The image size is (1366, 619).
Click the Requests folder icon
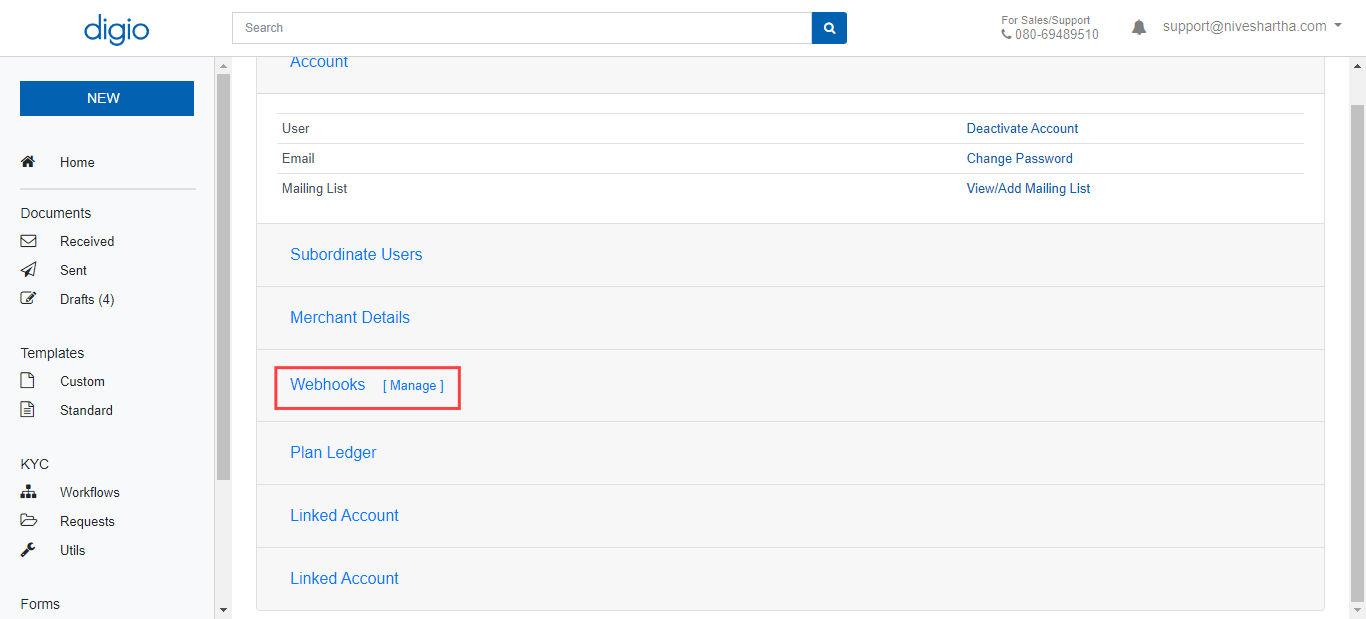[28, 521]
